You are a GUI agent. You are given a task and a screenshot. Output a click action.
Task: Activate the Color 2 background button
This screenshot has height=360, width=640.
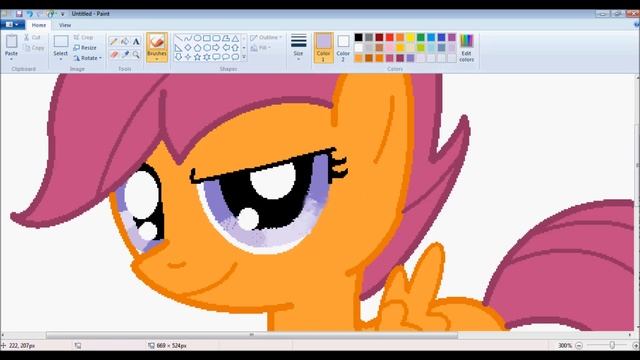(343, 48)
